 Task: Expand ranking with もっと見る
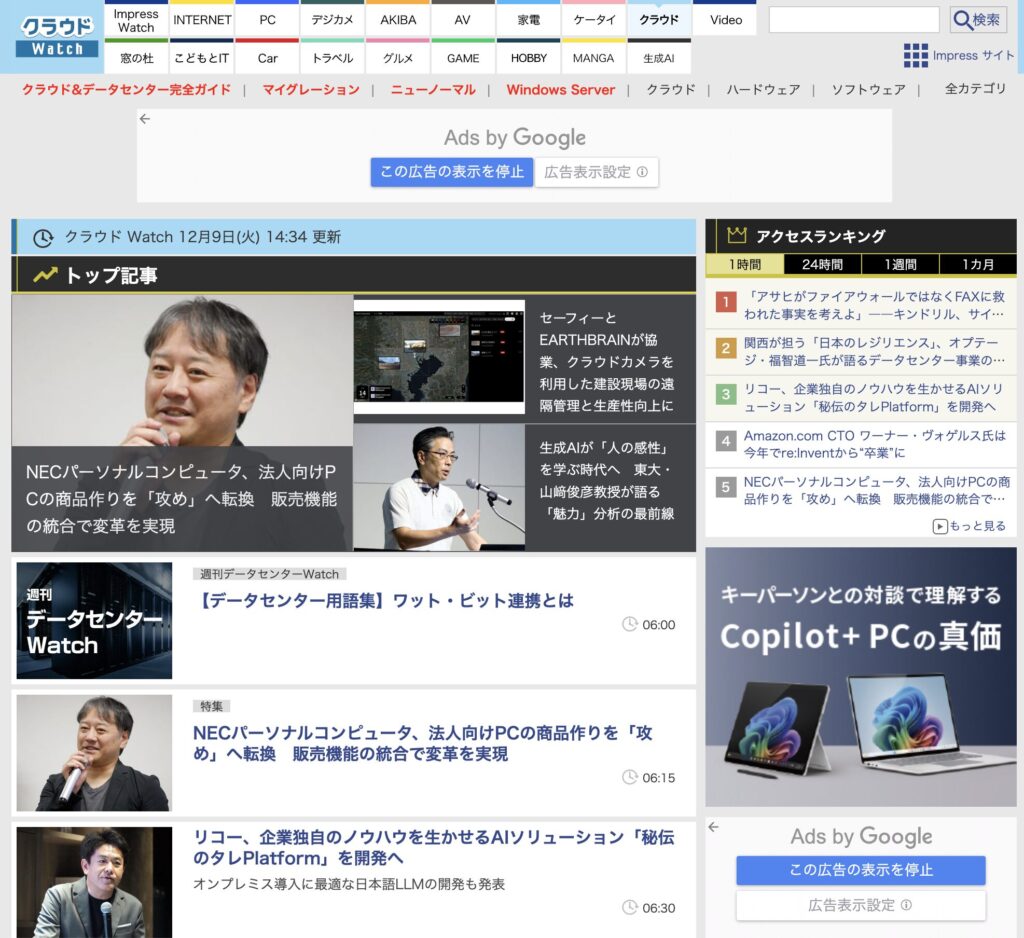(969, 526)
